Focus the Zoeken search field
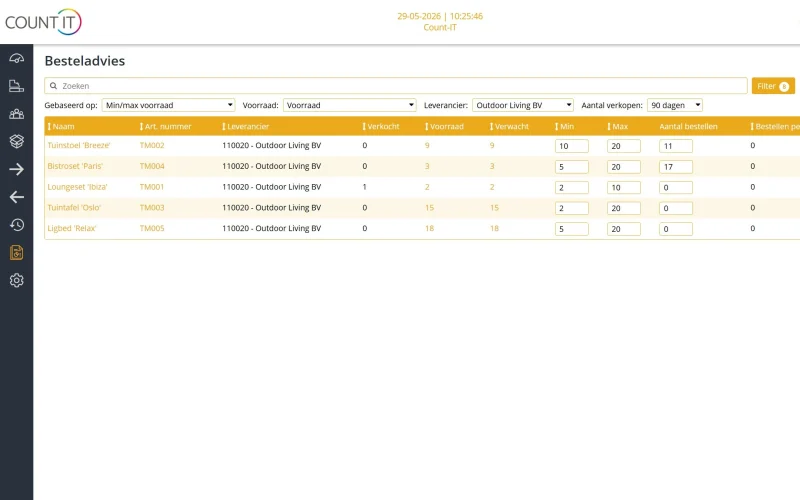Image resolution: width=800 pixels, height=500 pixels. 396,86
